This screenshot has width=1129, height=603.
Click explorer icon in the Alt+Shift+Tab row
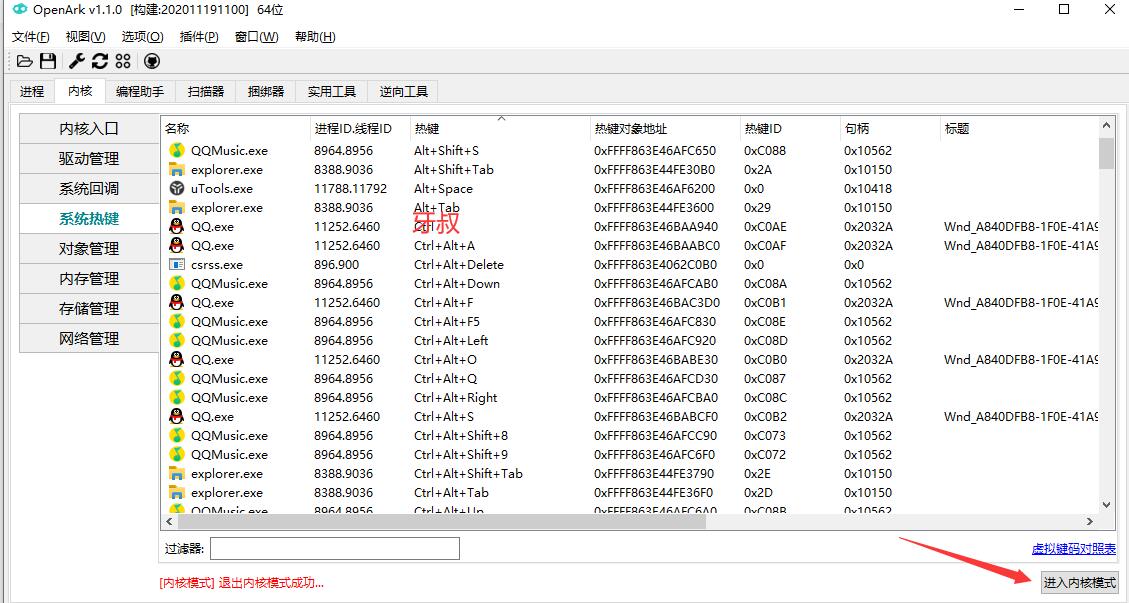176,170
